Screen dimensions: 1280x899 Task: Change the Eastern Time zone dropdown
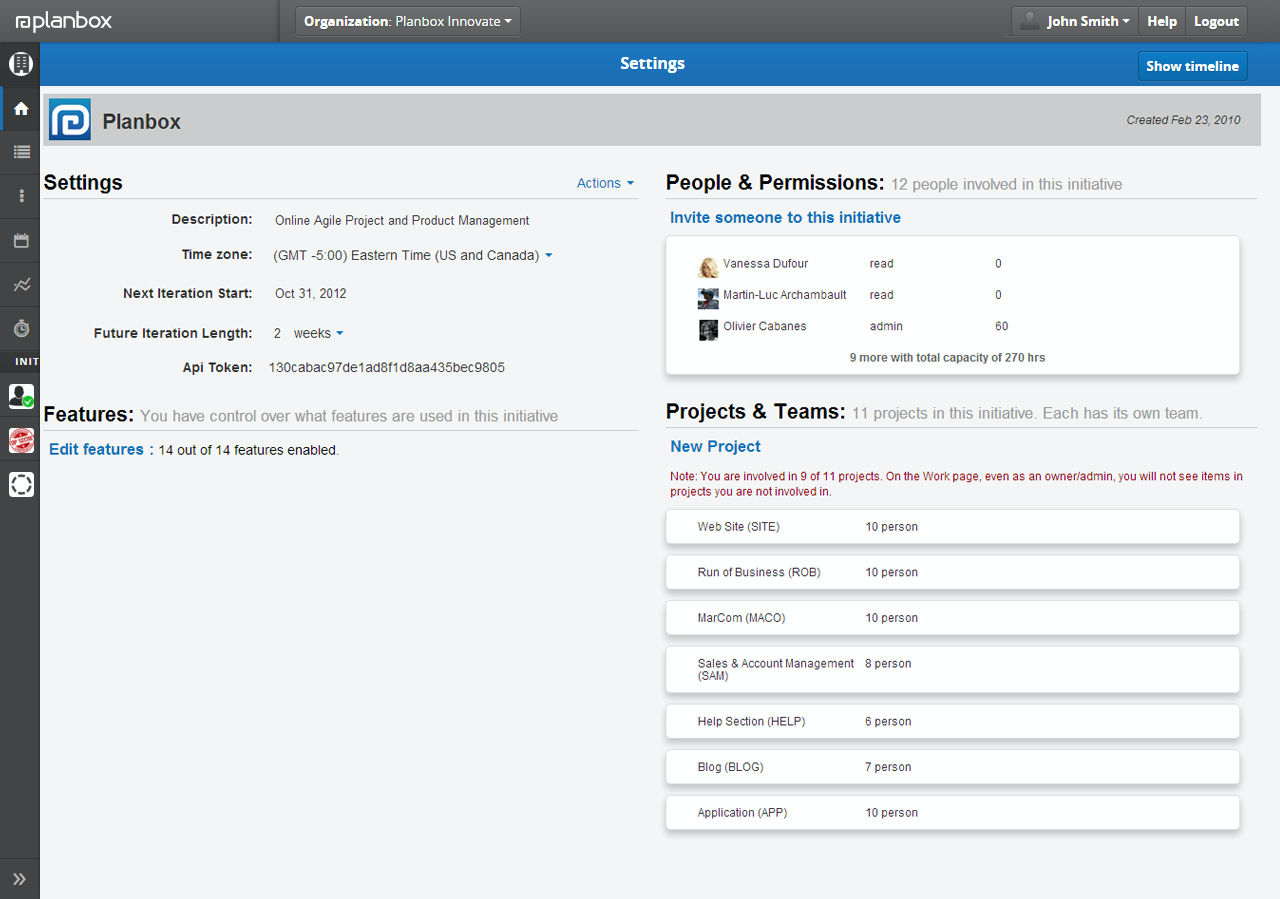(413, 255)
